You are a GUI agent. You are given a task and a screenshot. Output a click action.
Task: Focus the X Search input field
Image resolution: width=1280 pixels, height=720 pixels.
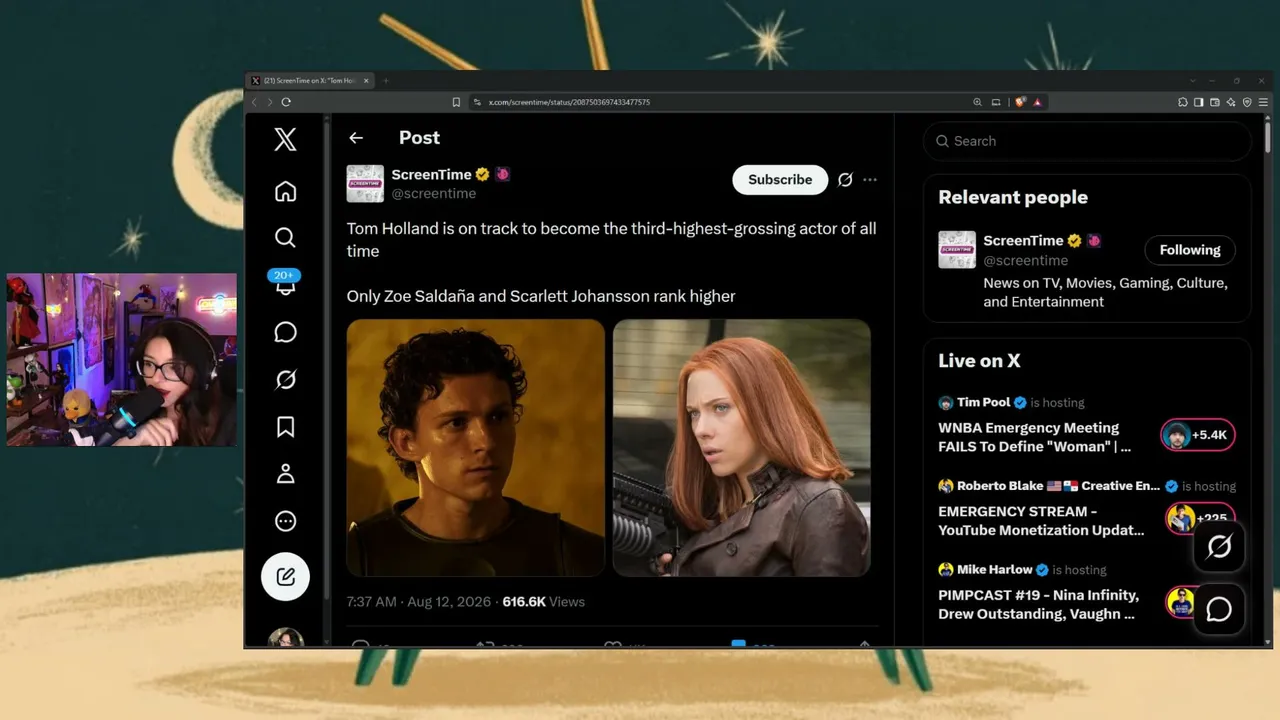pos(1087,141)
